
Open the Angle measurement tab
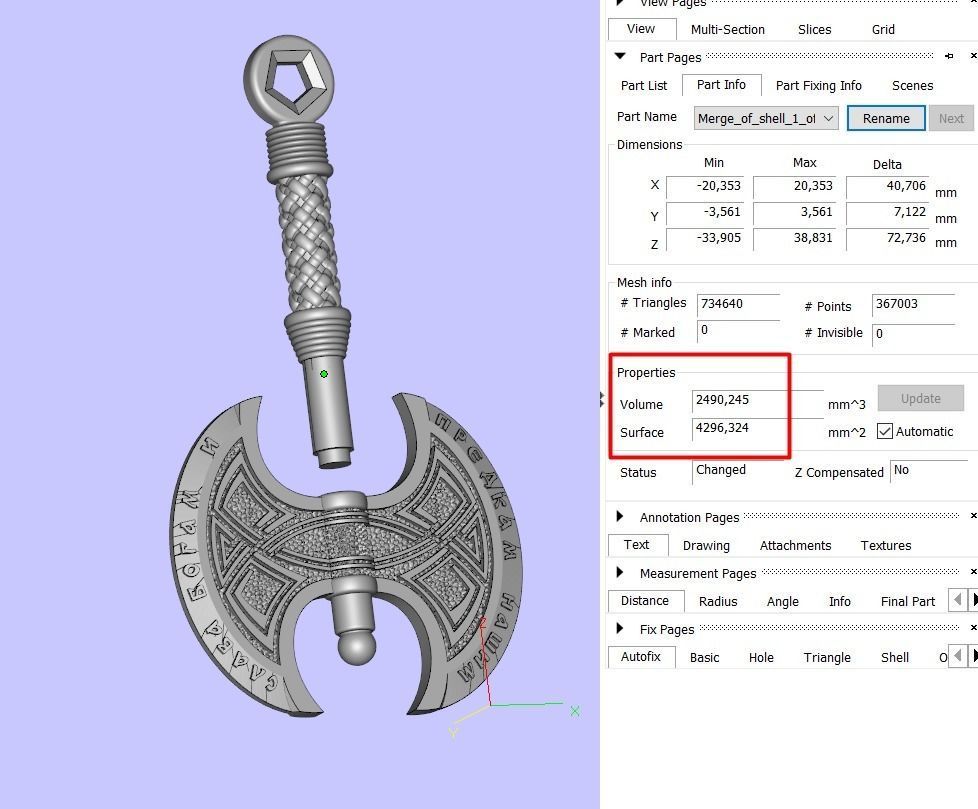tap(783, 602)
